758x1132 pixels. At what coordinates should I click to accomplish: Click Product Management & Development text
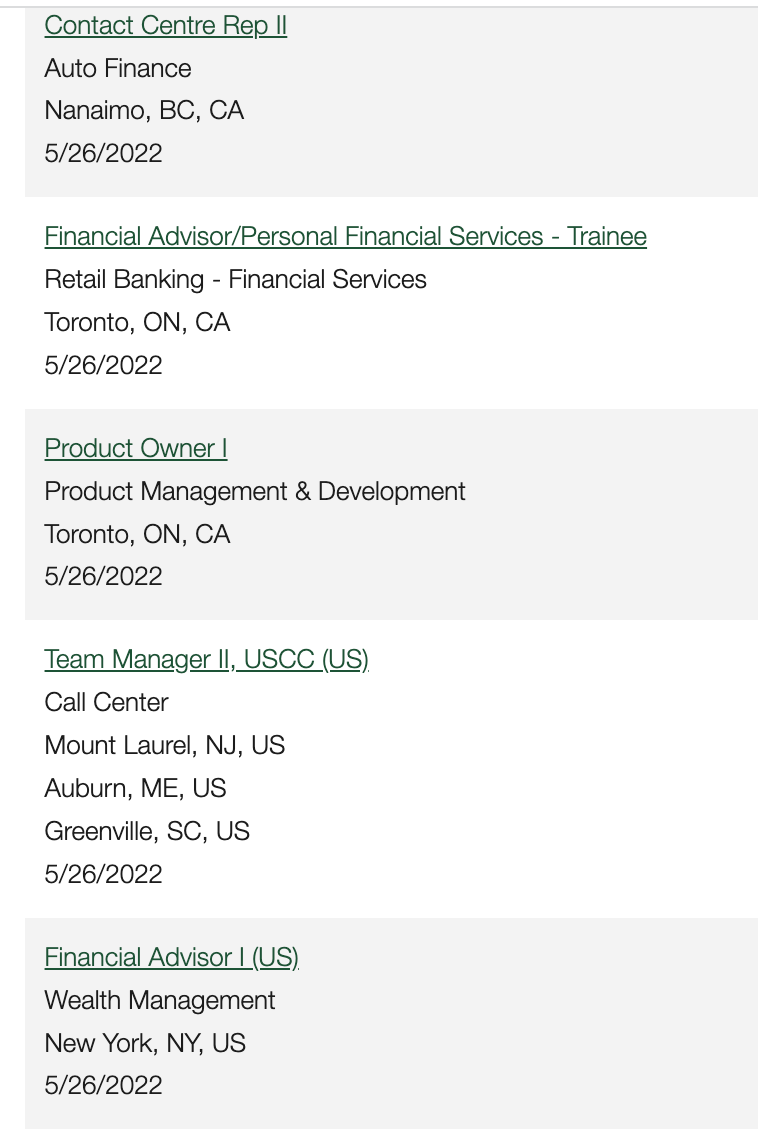click(255, 491)
